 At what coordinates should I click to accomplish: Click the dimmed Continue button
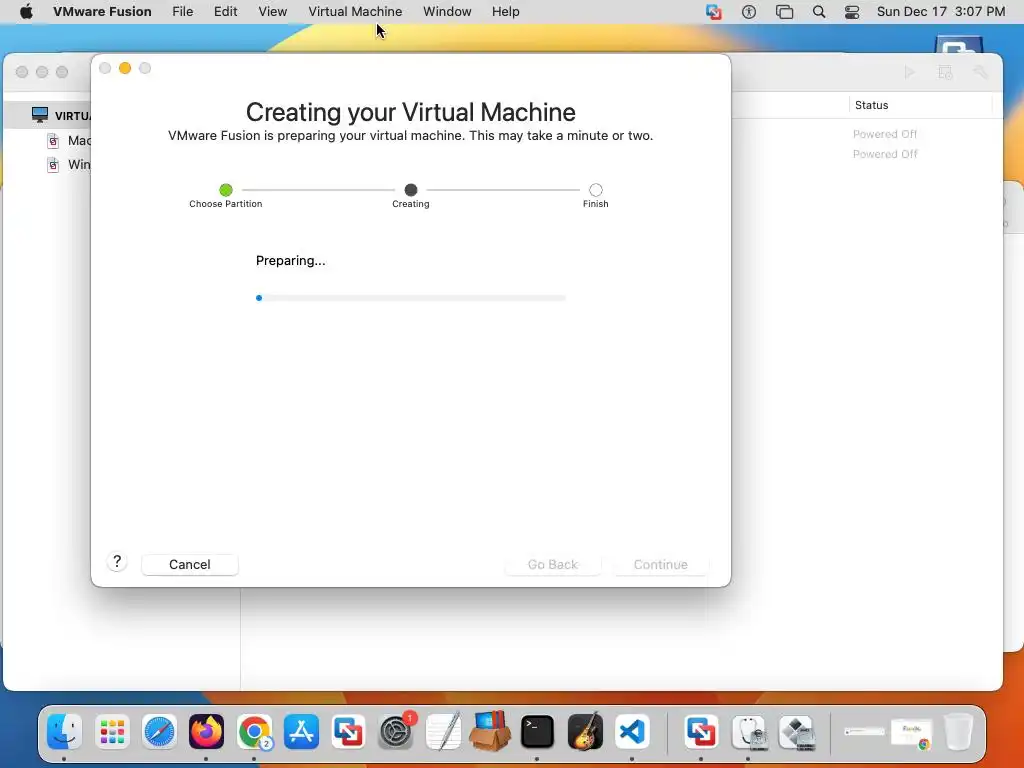coord(661,564)
